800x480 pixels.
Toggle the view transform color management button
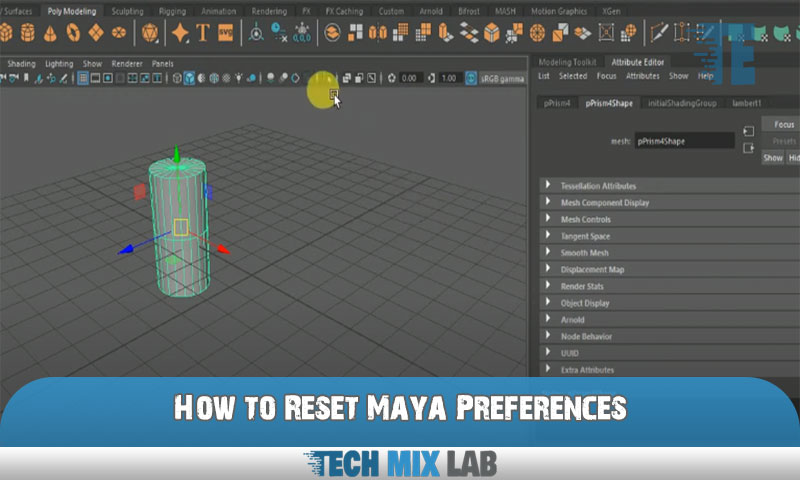click(471, 78)
